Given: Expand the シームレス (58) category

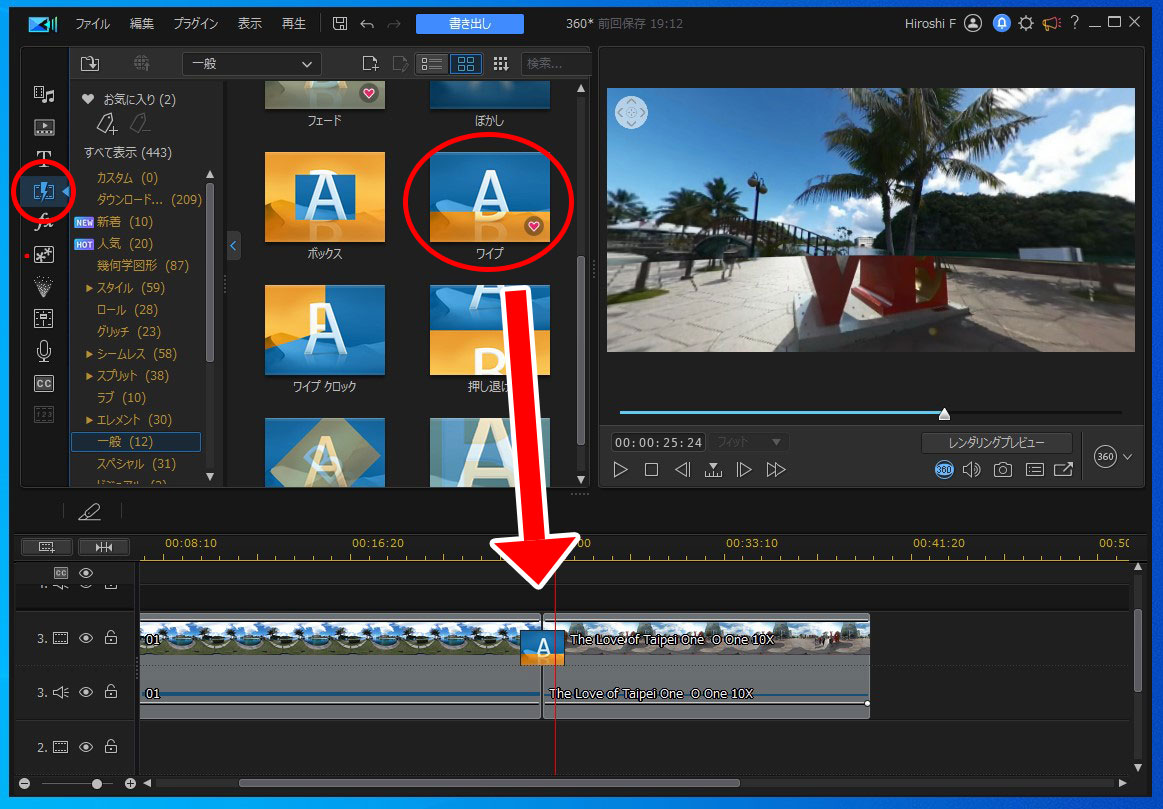Looking at the screenshot, I should point(90,354).
